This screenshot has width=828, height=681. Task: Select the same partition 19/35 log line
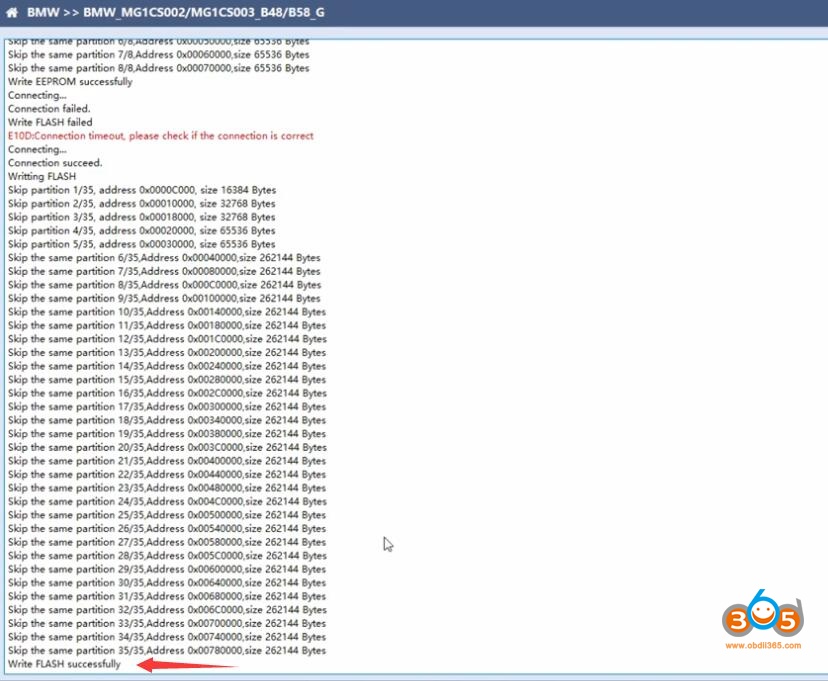167,434
